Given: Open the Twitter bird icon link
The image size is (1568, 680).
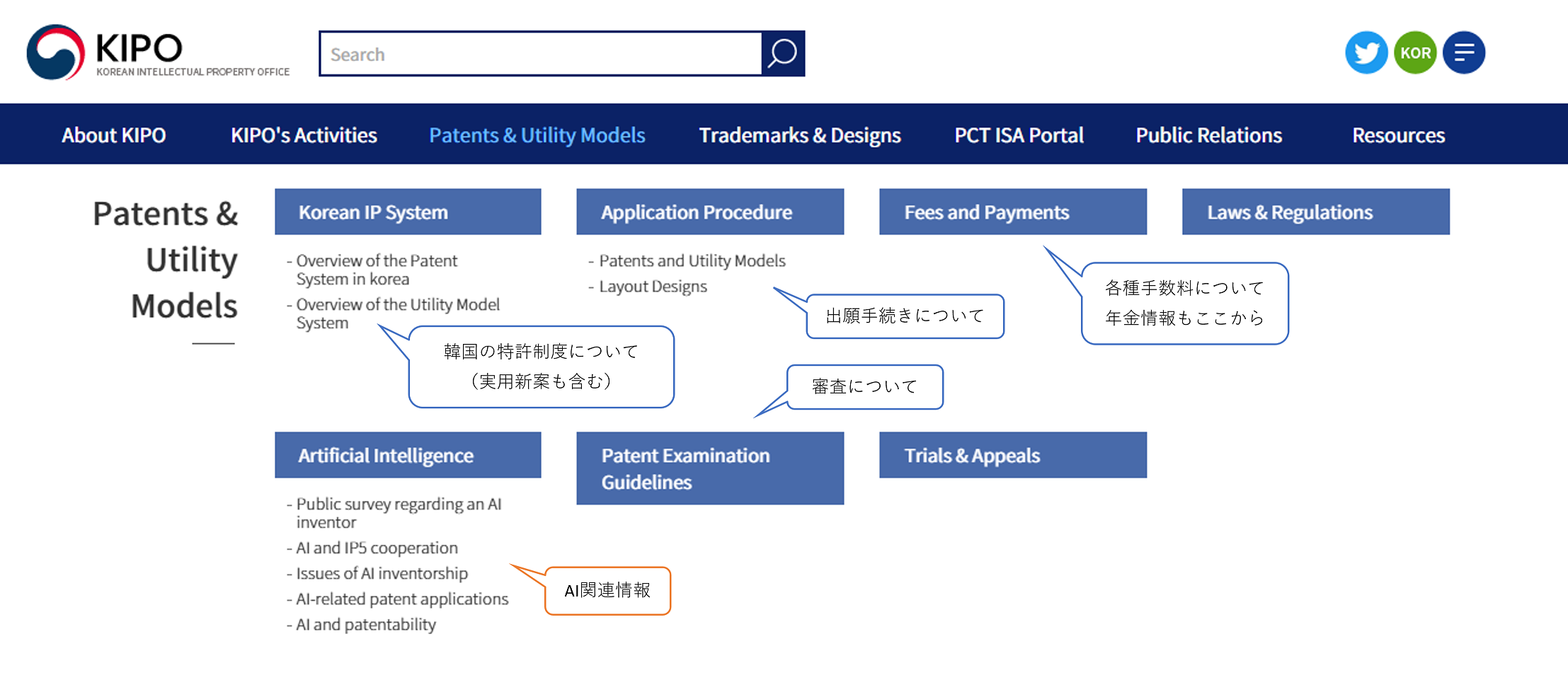Looking at the screenshot, I should click(1366, 52).
